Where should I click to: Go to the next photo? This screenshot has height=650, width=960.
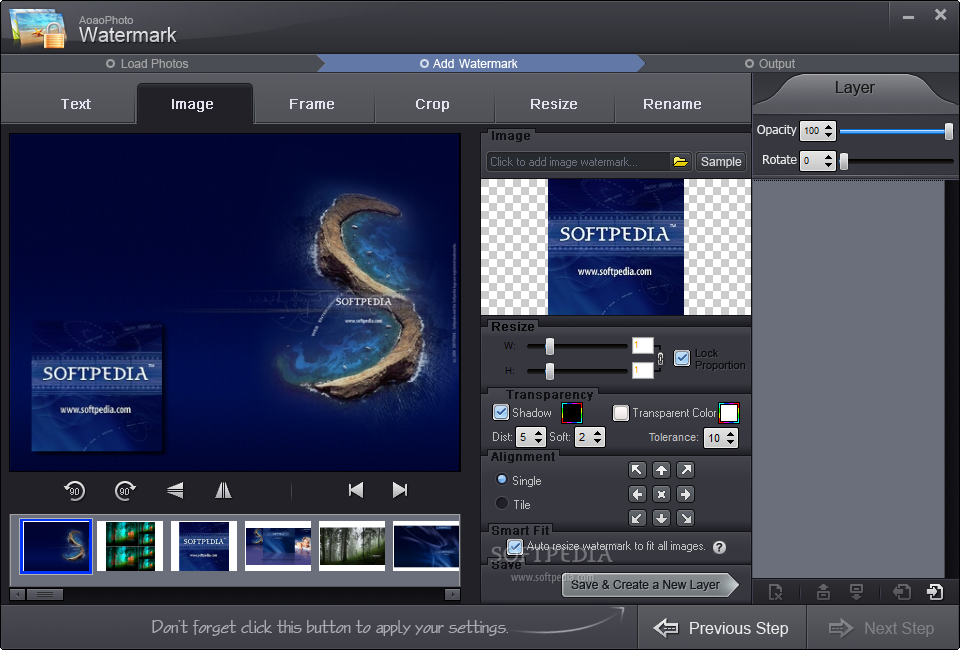[400, 490]
